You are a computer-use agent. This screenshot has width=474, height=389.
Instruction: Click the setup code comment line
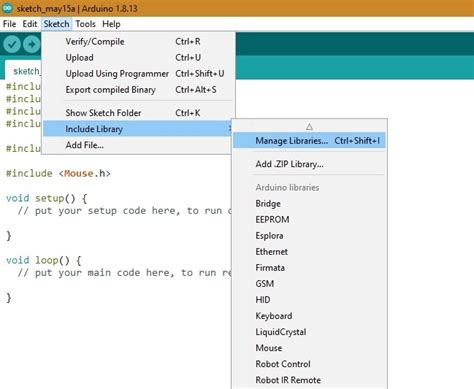(124, 211)
